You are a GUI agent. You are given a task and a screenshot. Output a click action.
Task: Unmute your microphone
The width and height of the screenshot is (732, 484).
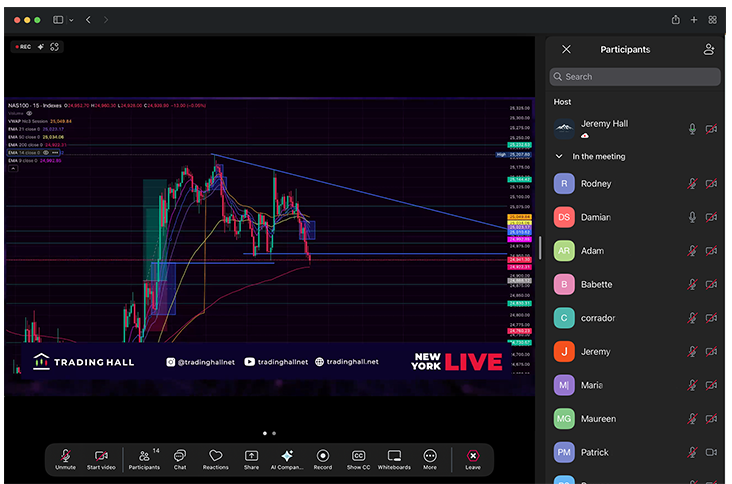65,458
